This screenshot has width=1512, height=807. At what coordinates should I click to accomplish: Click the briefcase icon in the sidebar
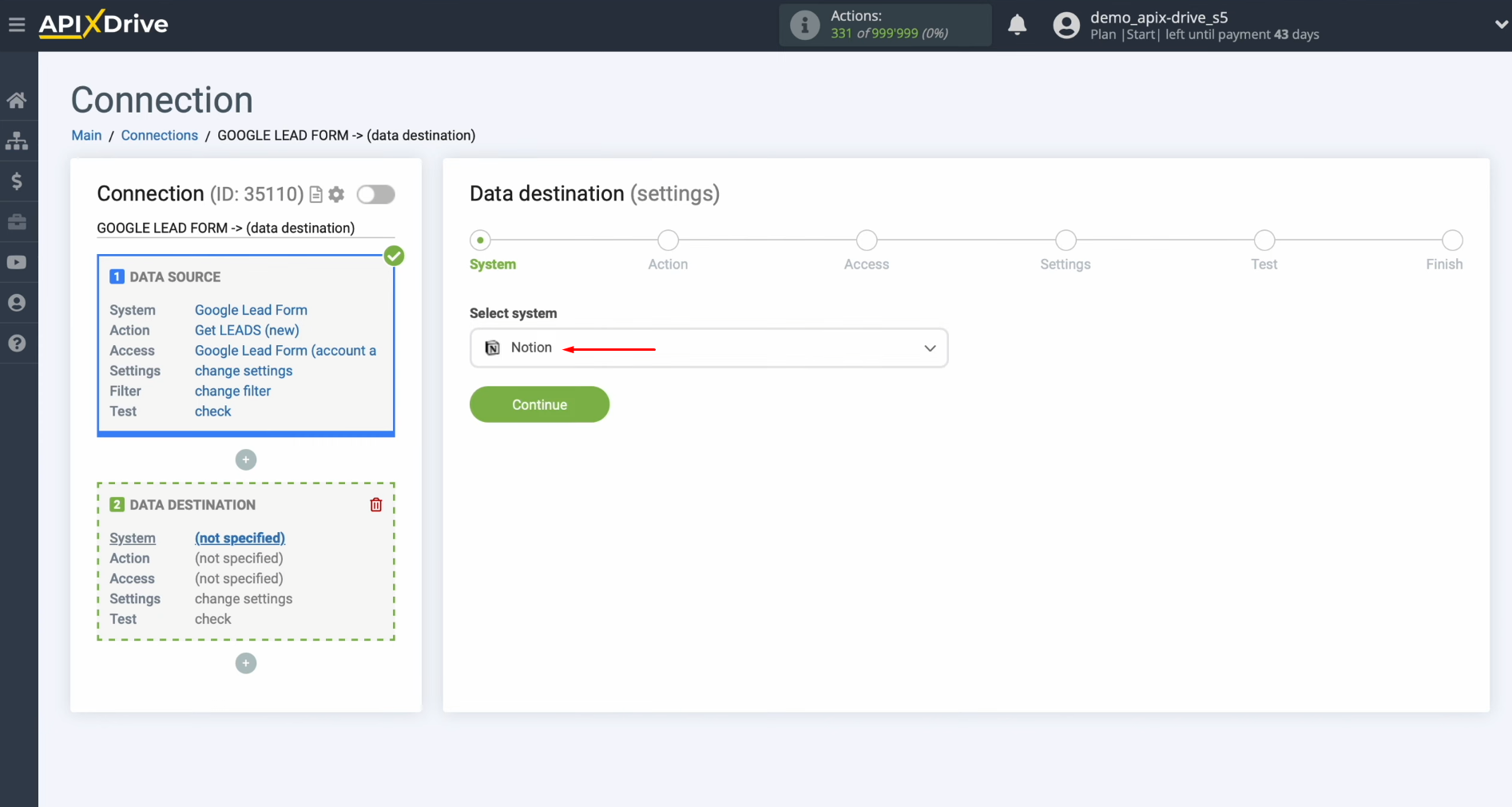tap(18, 221)
